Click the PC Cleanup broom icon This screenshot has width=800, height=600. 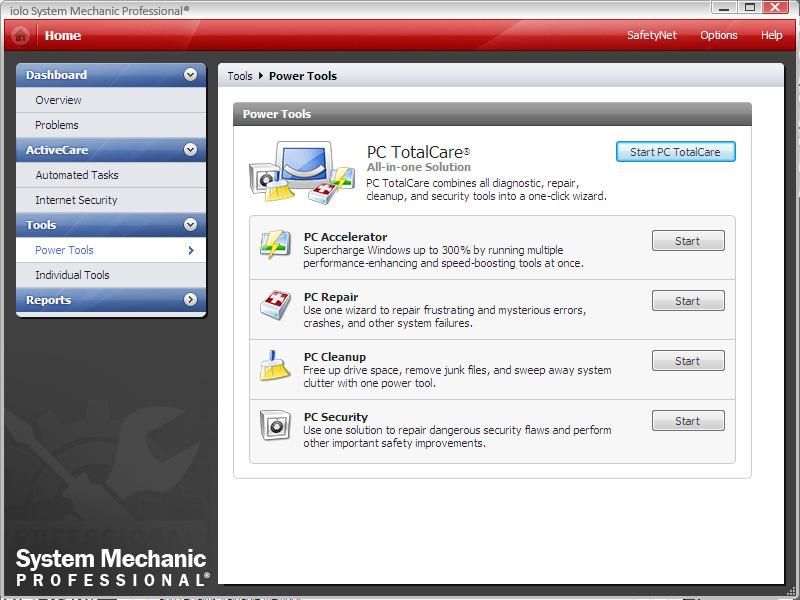(275, 365)
